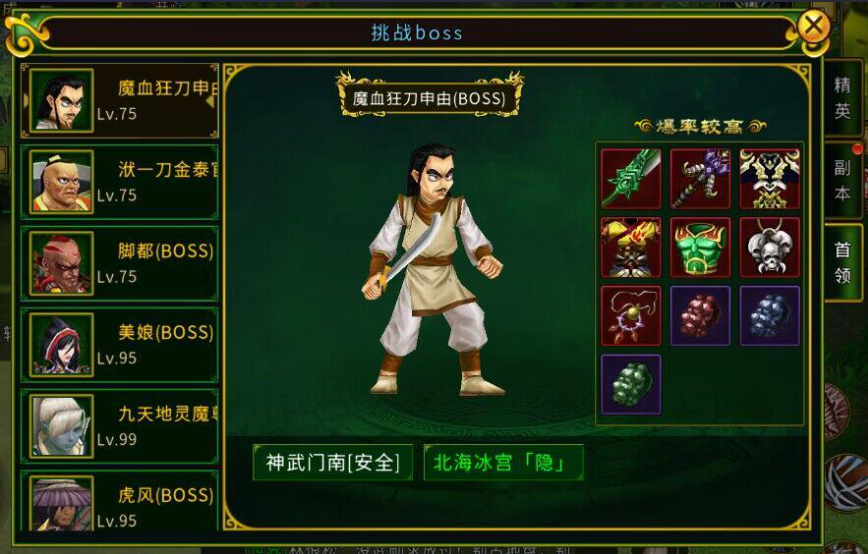Screen dimensions: 868x554
Task: Open the 副本 side tab
Action: tap(842, 180)
